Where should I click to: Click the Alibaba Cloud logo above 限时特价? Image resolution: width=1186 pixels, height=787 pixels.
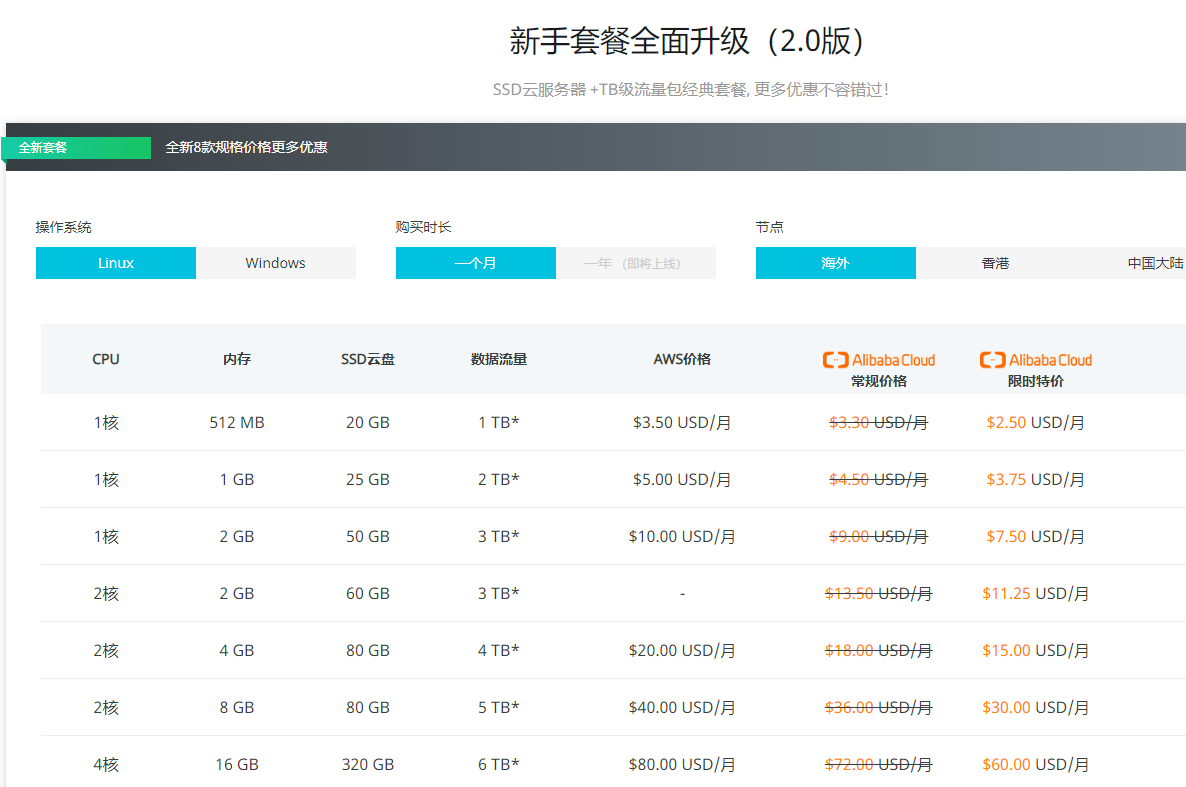(1035, 360)
